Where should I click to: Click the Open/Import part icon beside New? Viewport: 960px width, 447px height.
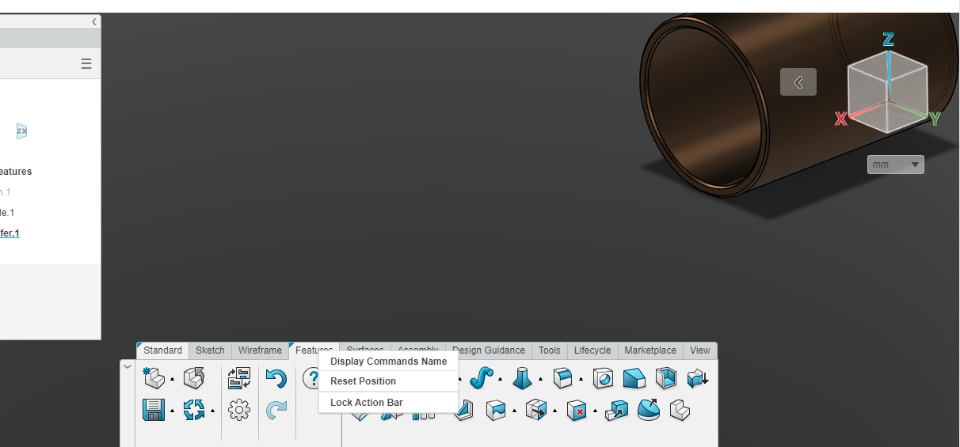click(x=194, y=378)
